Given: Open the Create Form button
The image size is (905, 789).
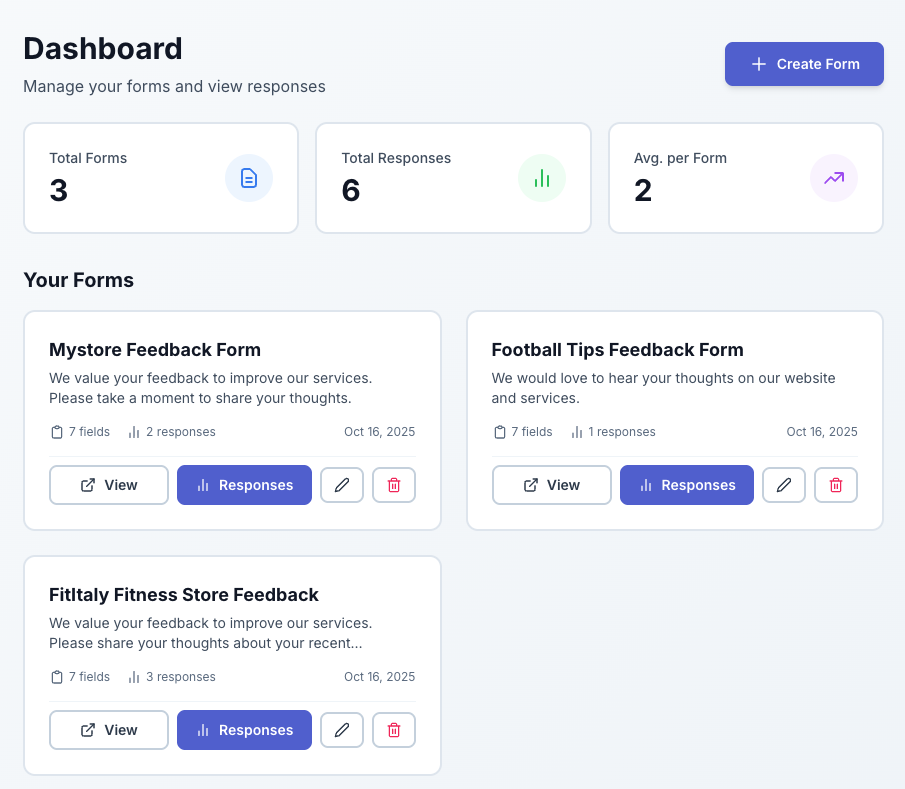Looking at the screenshot, I should [804, 63].
